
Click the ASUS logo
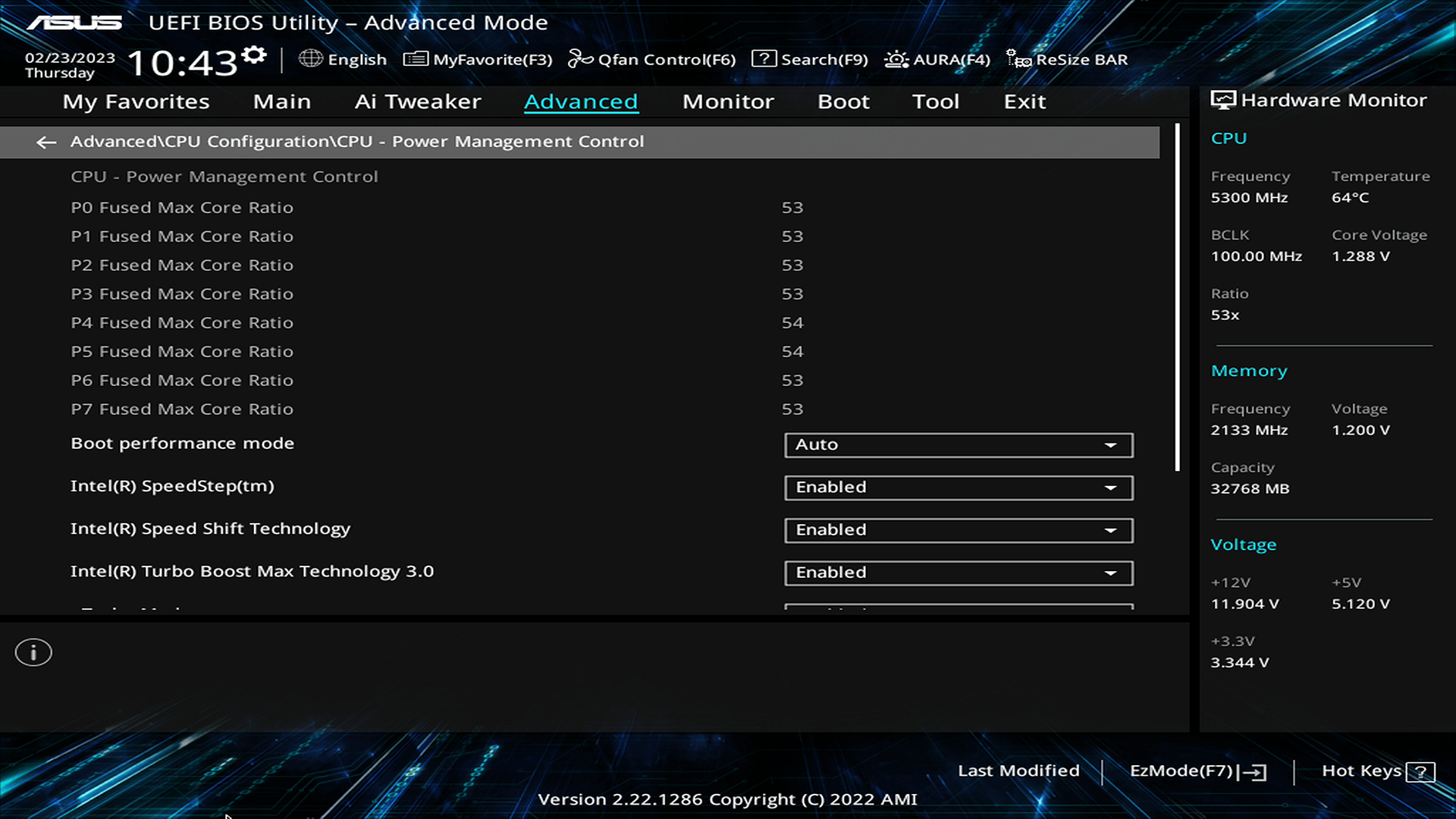point(74,23)
